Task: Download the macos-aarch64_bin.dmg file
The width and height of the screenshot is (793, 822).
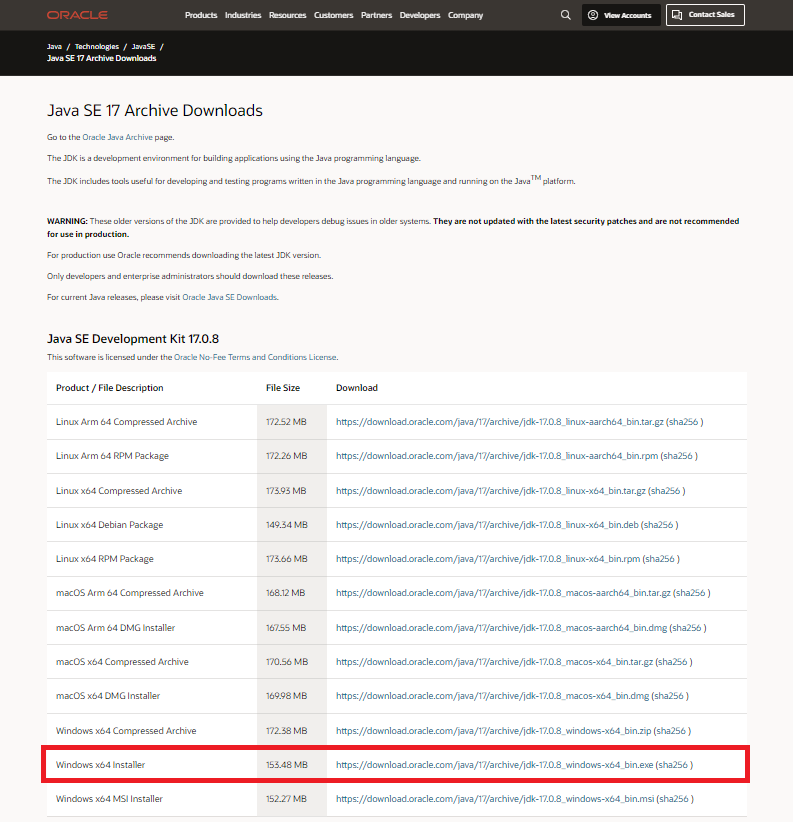Action: [502, 628]
